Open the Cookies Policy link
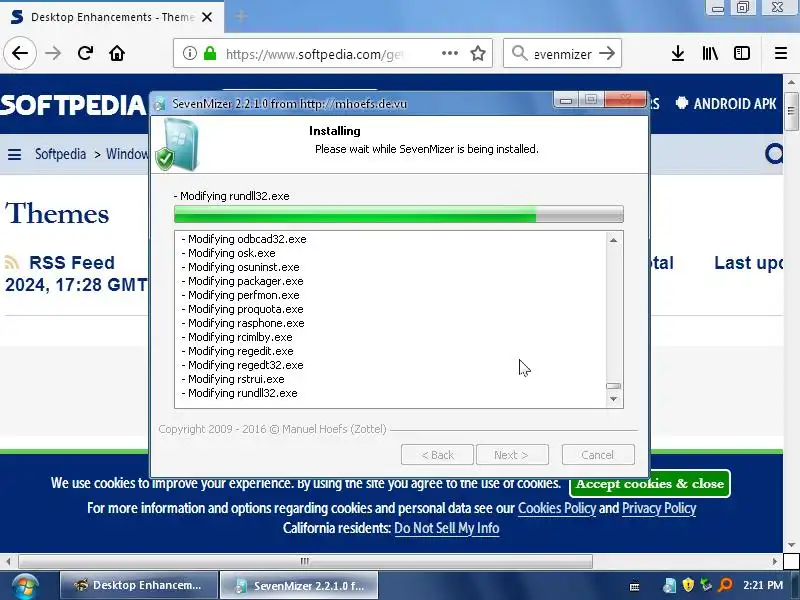 tap(557, 508)
